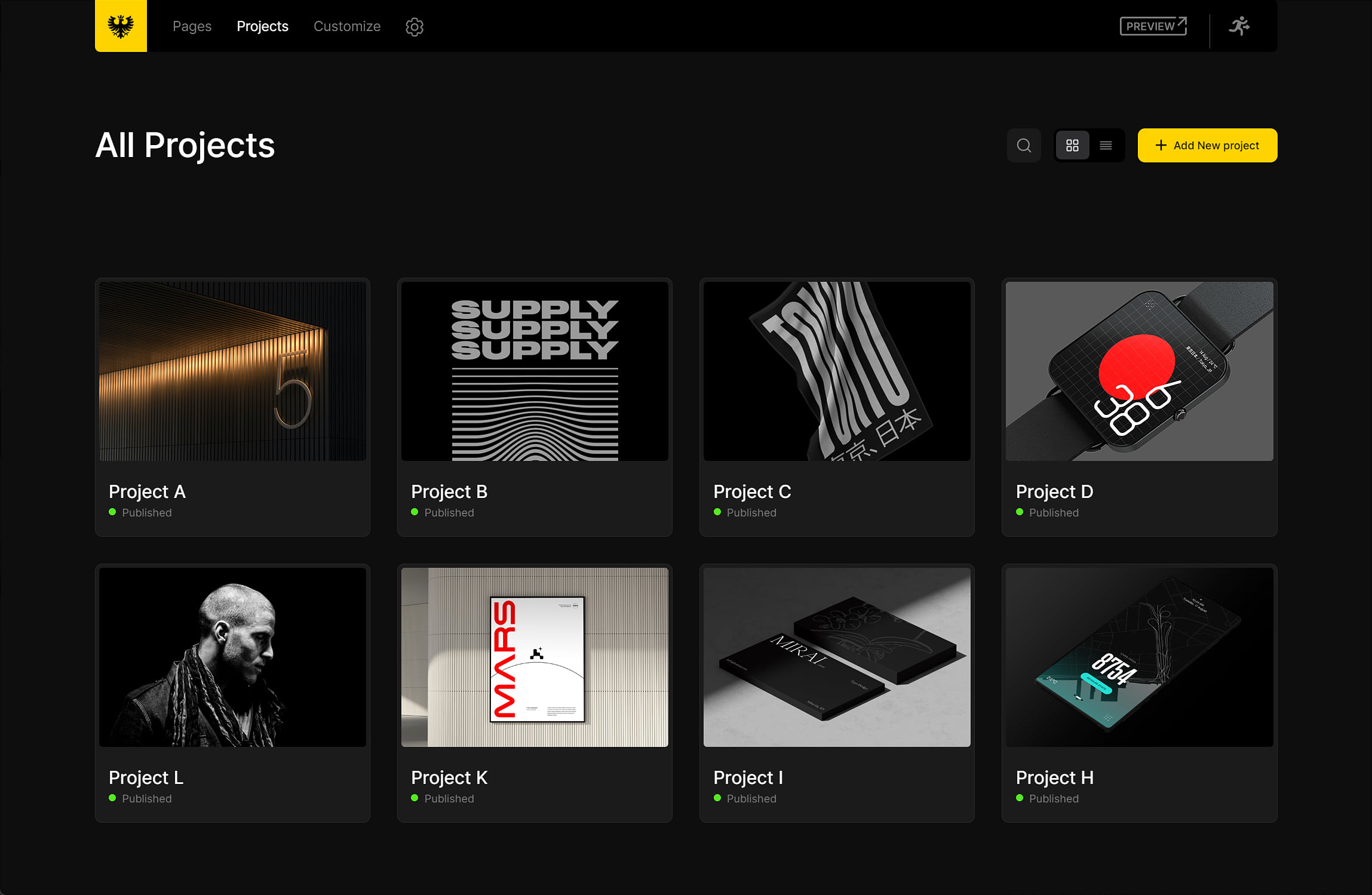Click Add New project button
Viewport: 1372px width, 895px height.
point(1207,145)
